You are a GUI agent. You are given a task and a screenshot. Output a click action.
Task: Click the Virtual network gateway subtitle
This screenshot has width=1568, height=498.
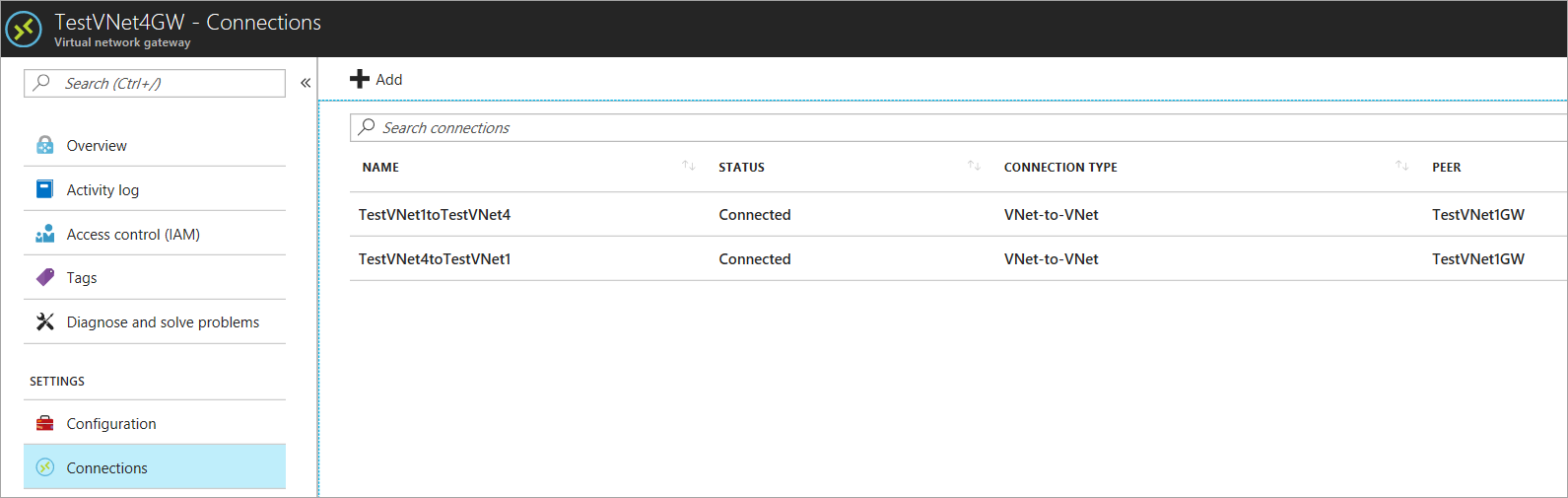point(122,42)
